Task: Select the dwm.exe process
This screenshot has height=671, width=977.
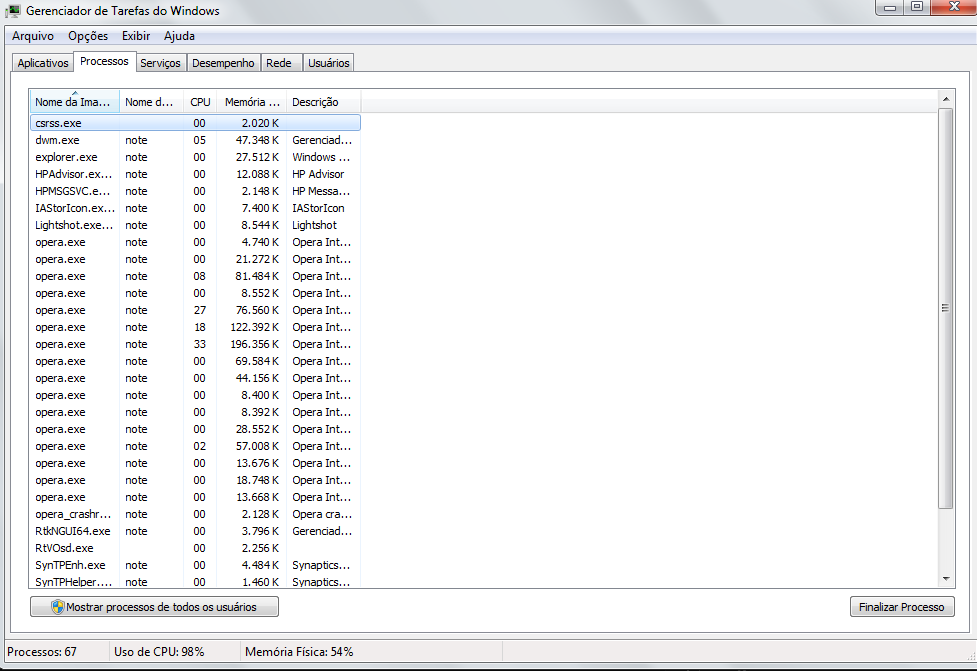Action: (x=195, y=140)
